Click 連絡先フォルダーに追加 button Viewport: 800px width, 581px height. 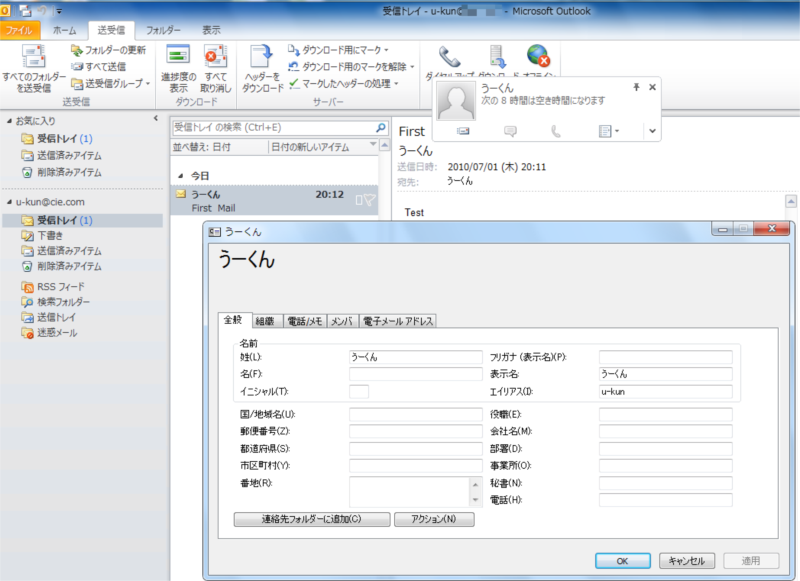[x=311, y=519]
